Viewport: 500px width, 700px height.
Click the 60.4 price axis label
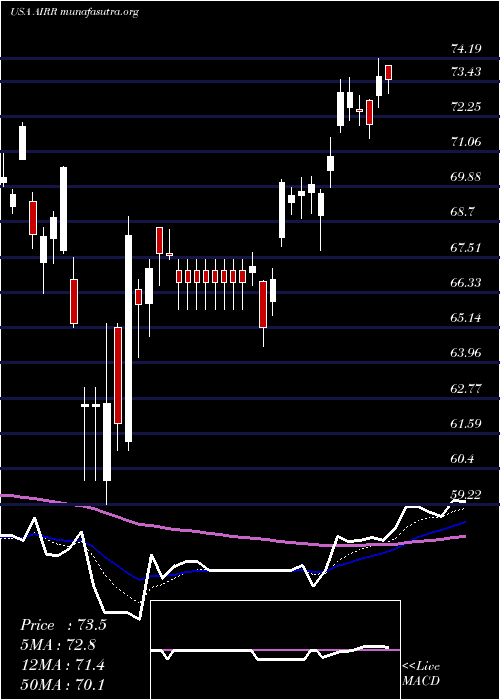pos(463,458)
